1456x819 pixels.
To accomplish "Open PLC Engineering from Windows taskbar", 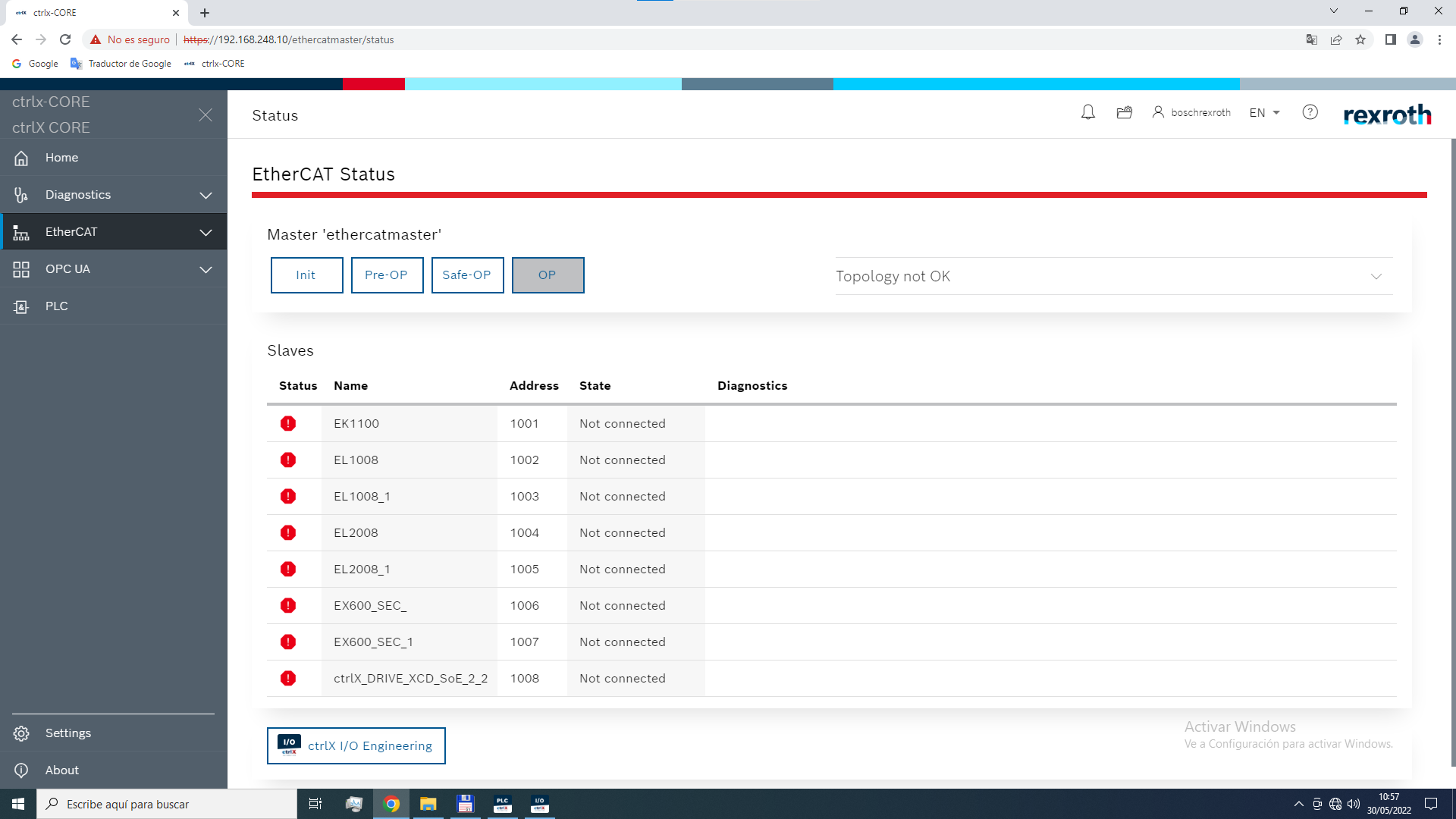I will click(502, 804).
